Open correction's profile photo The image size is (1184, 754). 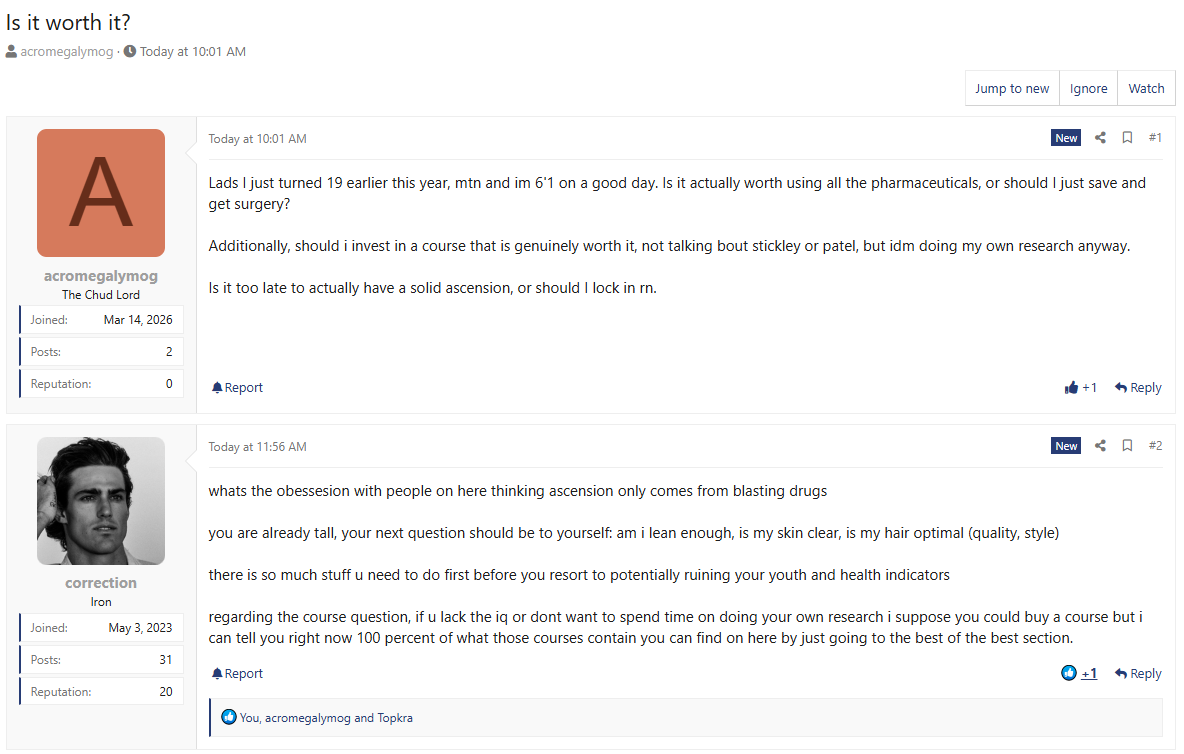click(x=101, y=501)
